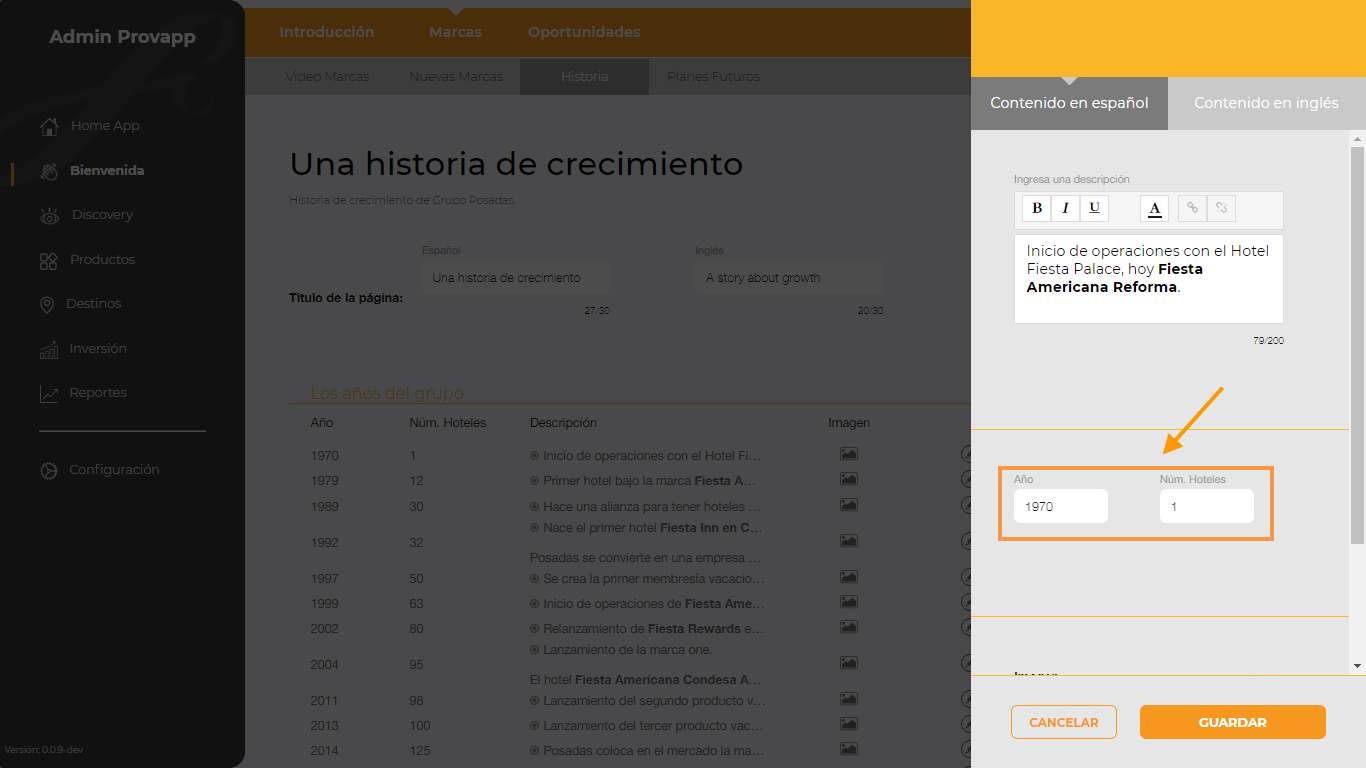
Task: Select bullet for 'Lanzamiento del segundo producto'
Action: click(534, 701)
